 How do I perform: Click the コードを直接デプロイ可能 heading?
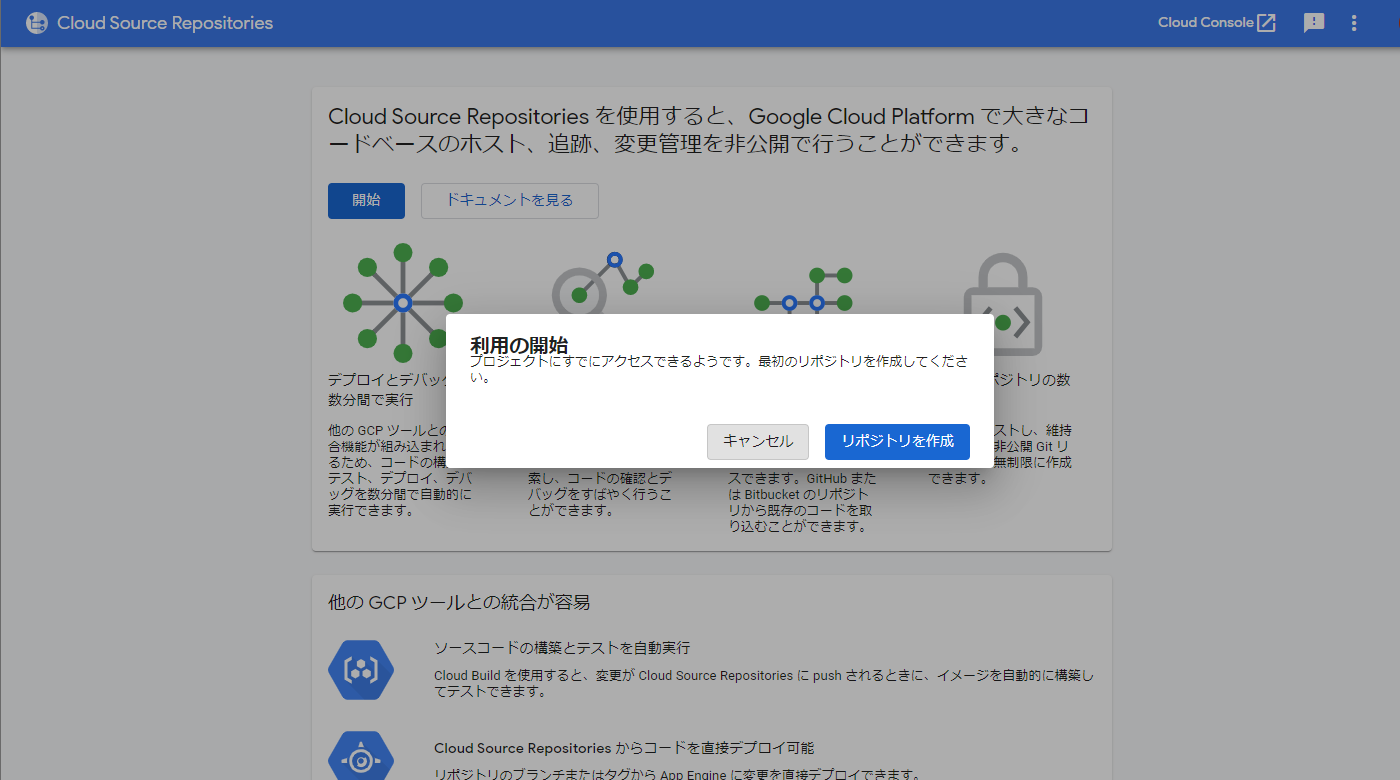(x=624, y=748)
